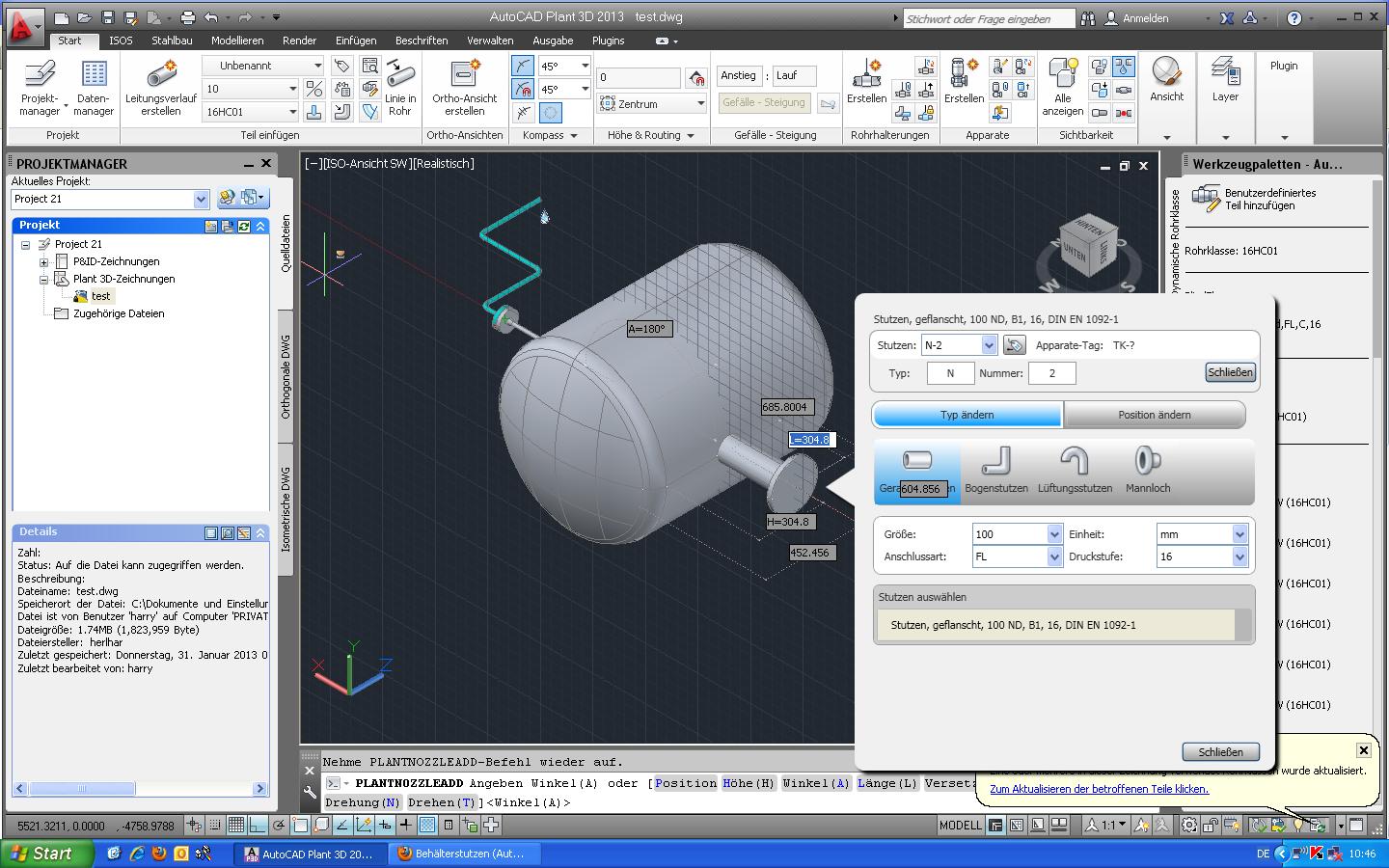Click the pipe tag icon in Teil einfügen

(341, 66)
